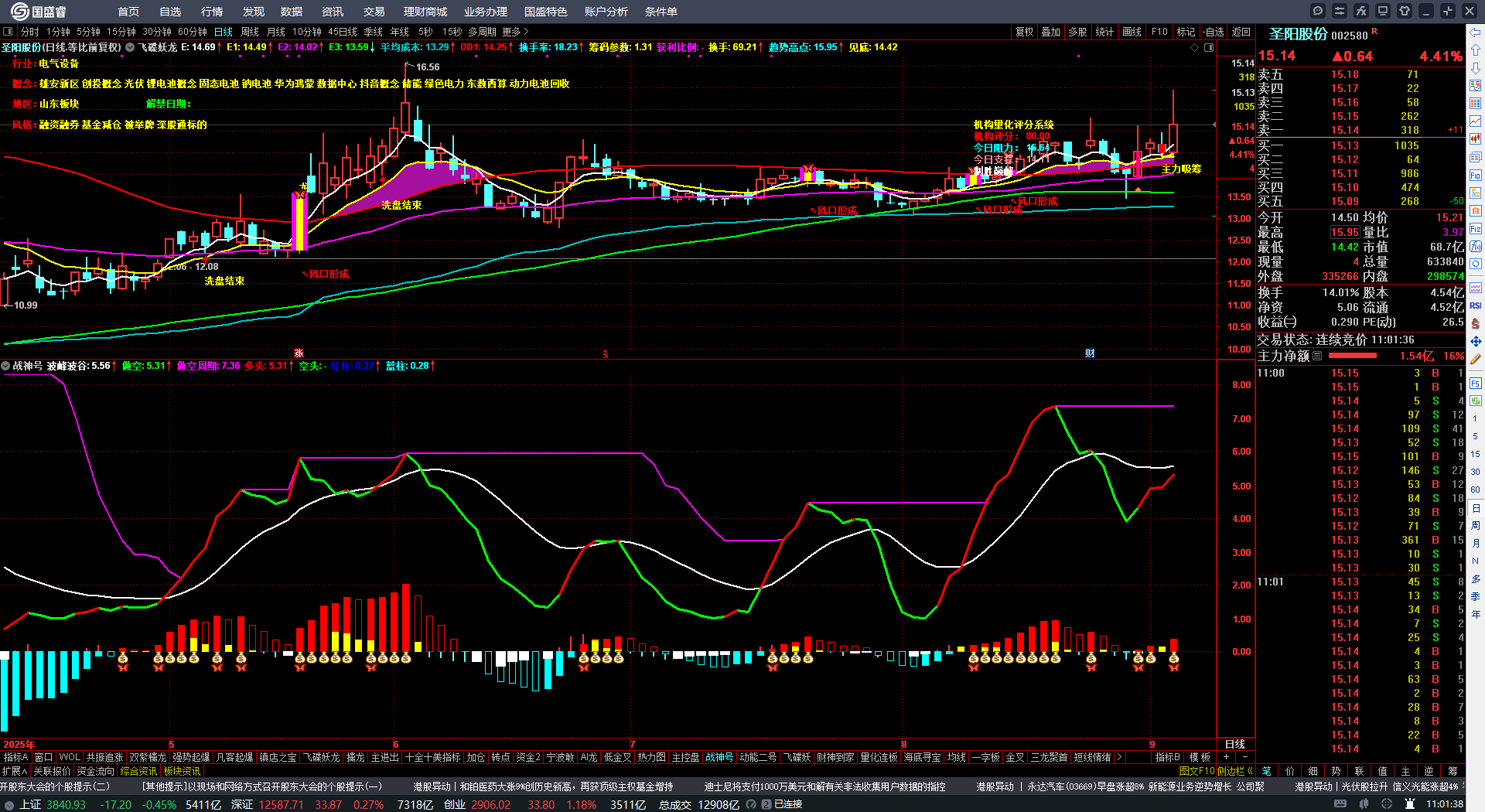Select the pencil drawing tool icon
This screenshot has width=1485, height=812.
[x=1476, y=359]
